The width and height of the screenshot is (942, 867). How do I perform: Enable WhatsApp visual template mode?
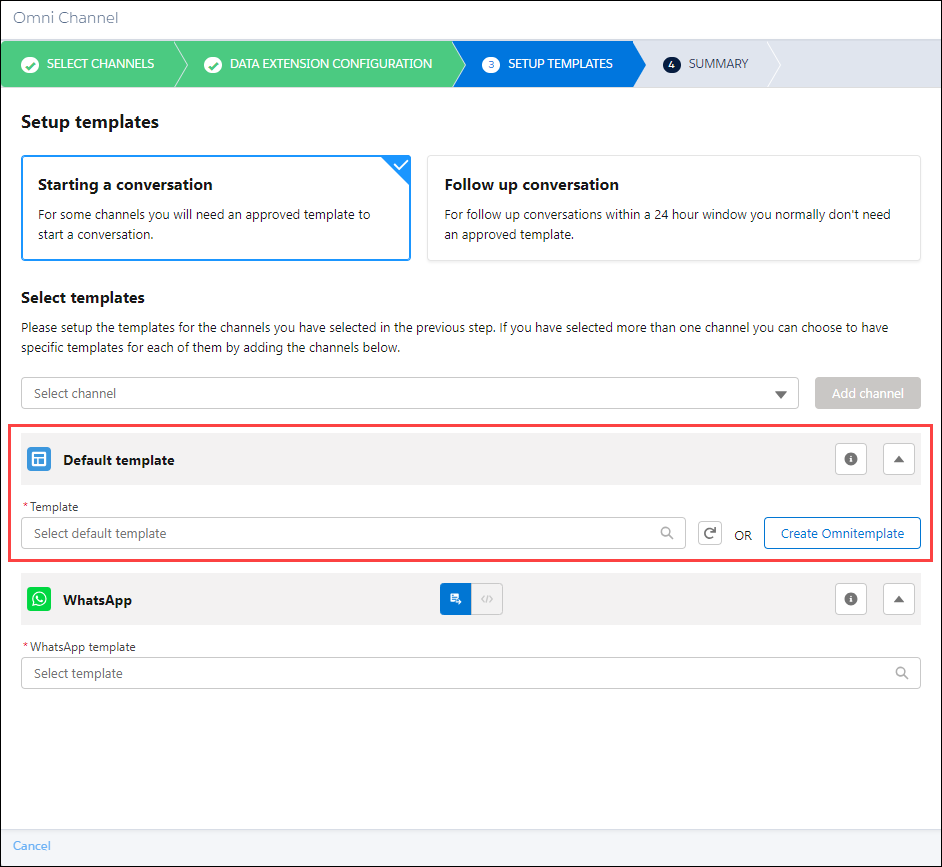[455, 598]
